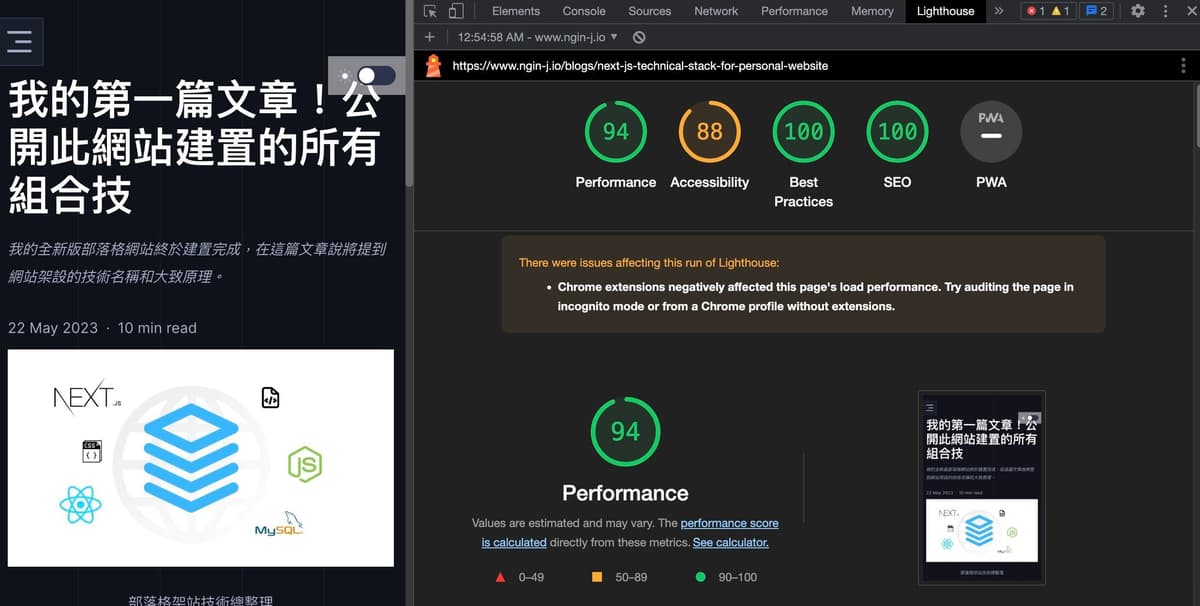Image resolution: width=1200 pixels, height=606 pixels.
Task: Open the 'See calculator.' link
Action: tap(730, 542)
